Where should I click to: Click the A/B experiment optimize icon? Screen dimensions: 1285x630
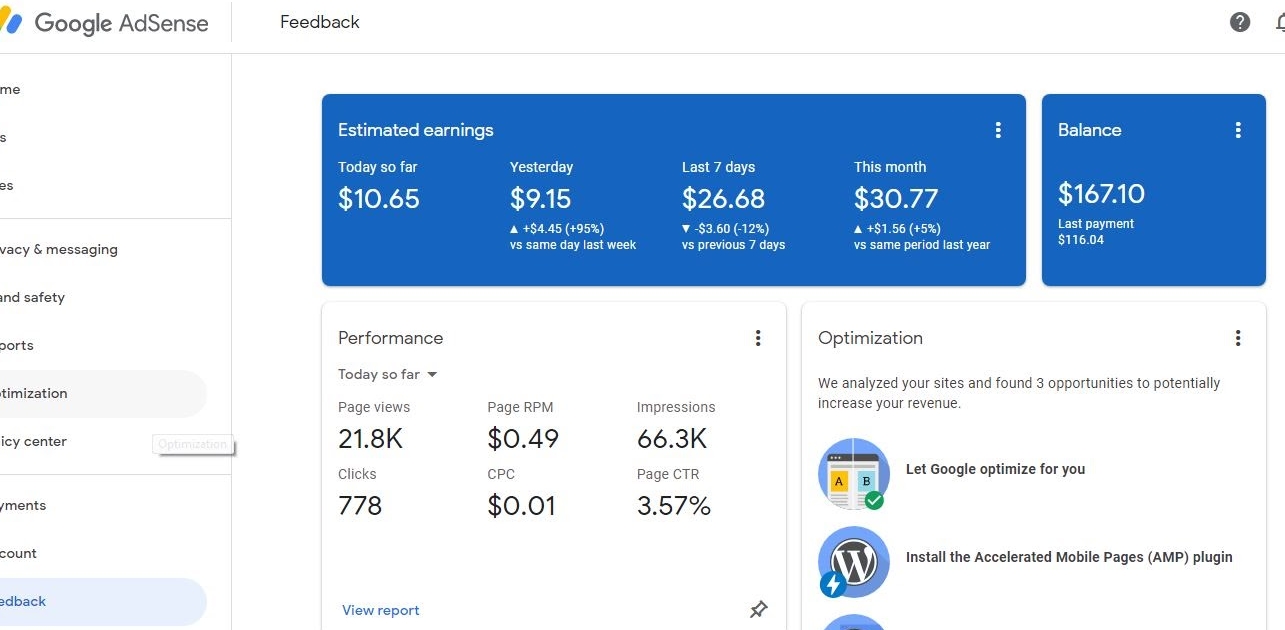pos(853,474)
